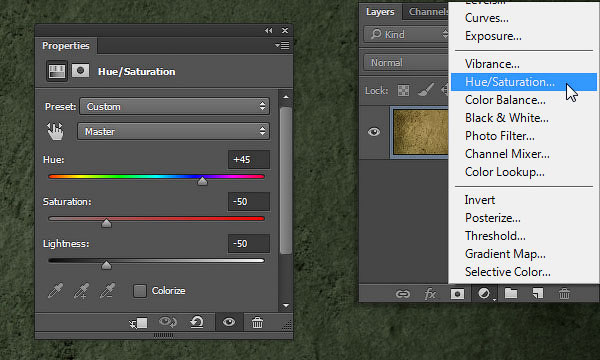Delete the adjustment layer from Properties panel
Viewport: 600px width, 360px height.
pos(257,323)
